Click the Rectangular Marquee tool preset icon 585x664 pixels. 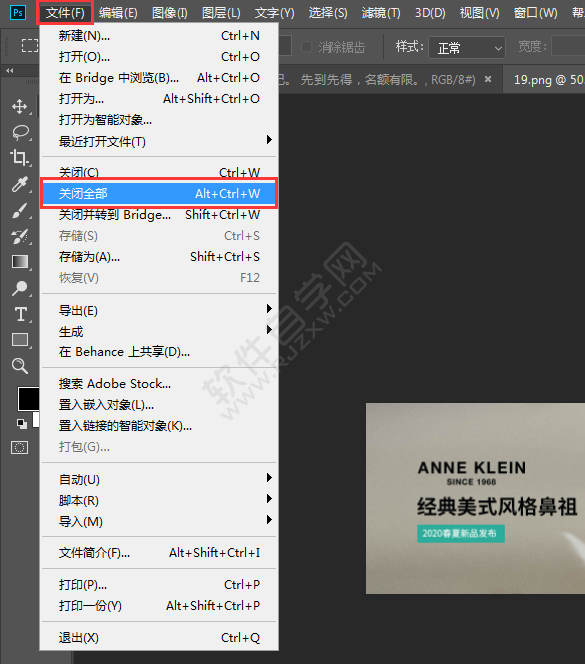[x=30, y=45]
